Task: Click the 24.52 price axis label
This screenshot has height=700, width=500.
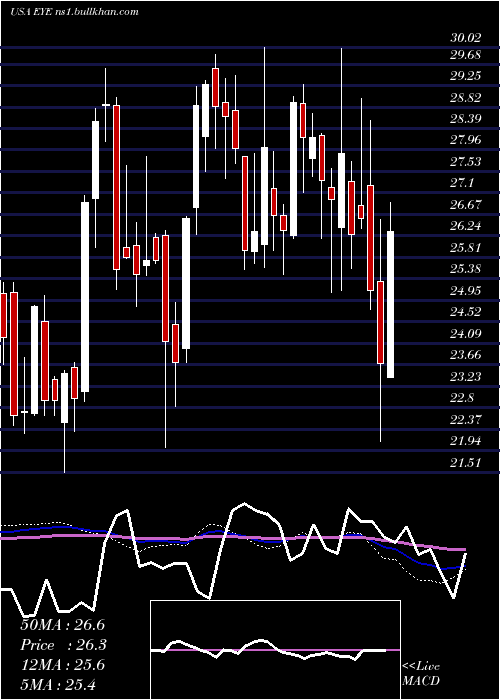Action: coord(466,312)
